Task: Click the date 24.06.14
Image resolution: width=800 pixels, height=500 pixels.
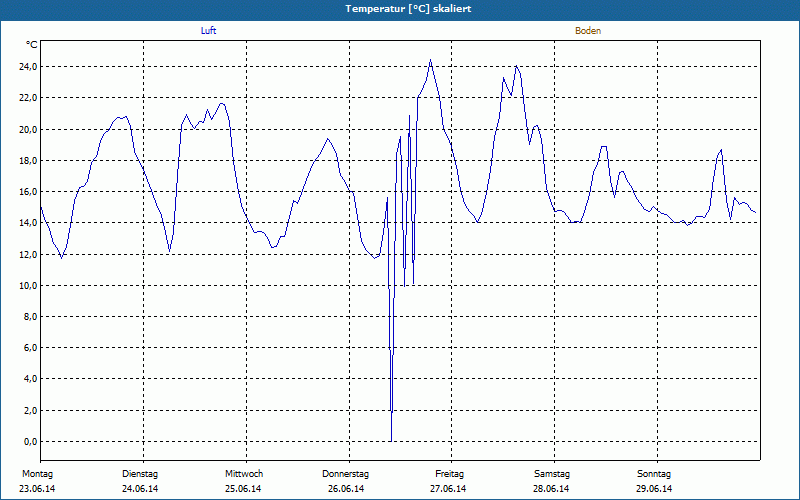Action: coord(140,489)
